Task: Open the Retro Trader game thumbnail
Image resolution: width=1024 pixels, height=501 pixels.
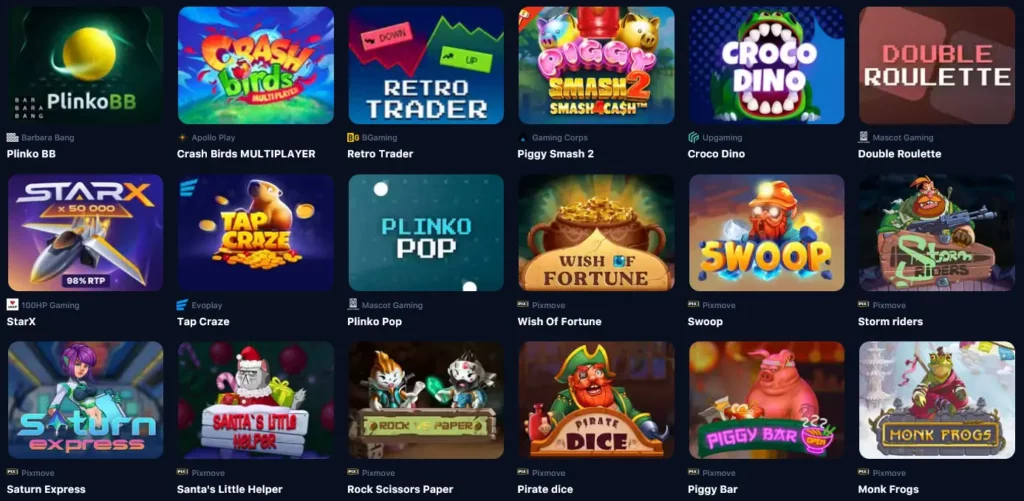Action: pos(426,65)
